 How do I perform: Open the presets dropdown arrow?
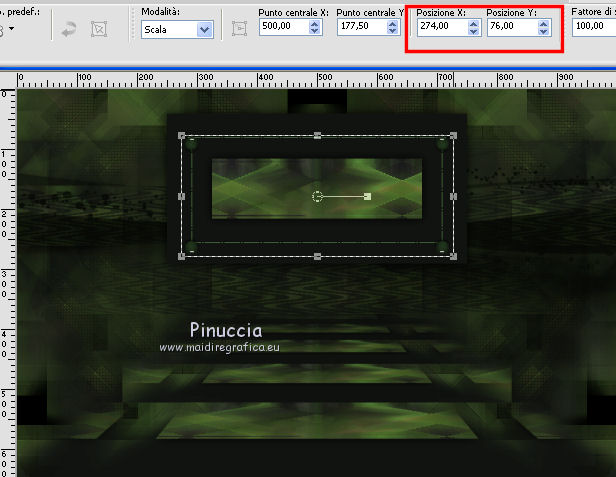pos(11,28)
